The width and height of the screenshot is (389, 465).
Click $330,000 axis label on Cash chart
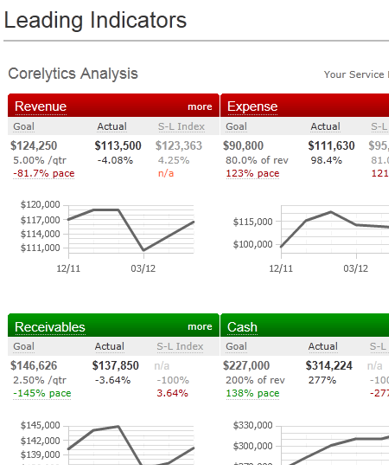253,425
